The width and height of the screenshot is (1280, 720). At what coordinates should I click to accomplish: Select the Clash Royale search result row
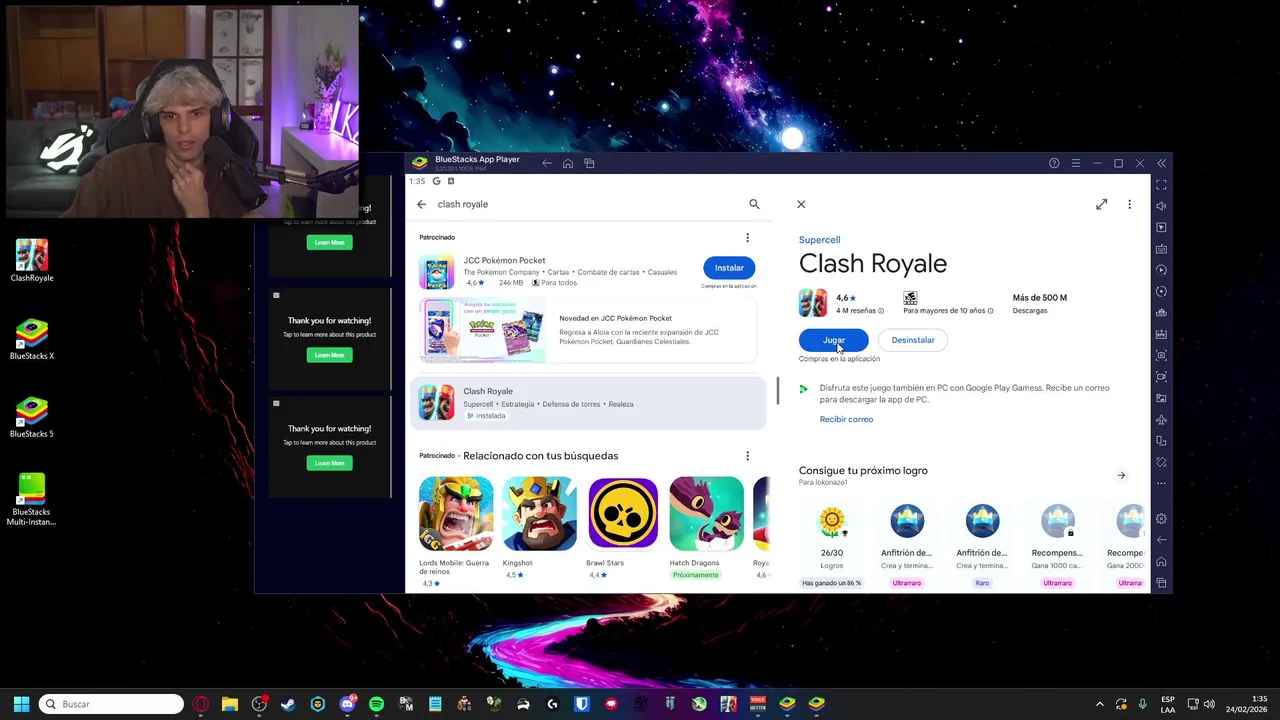[x=588, y=403]
